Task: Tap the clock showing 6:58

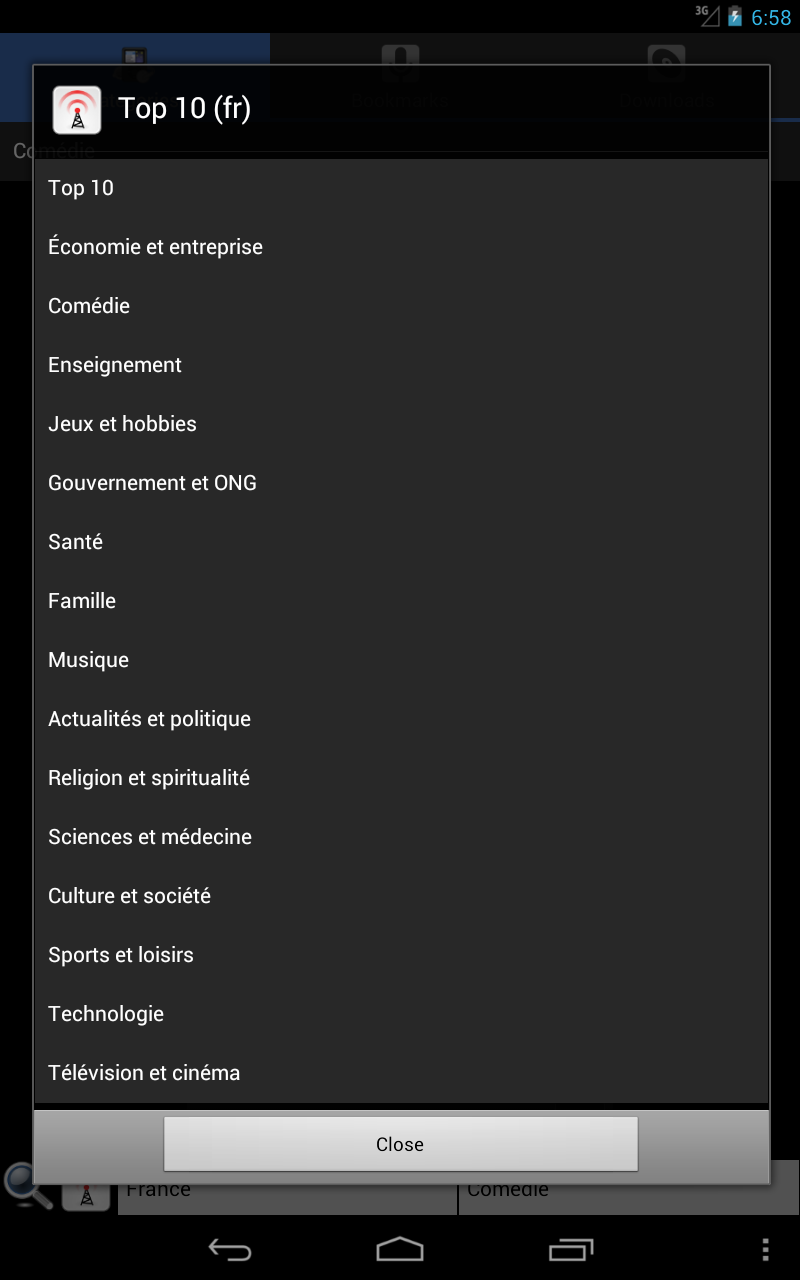Action: [771, 17]
